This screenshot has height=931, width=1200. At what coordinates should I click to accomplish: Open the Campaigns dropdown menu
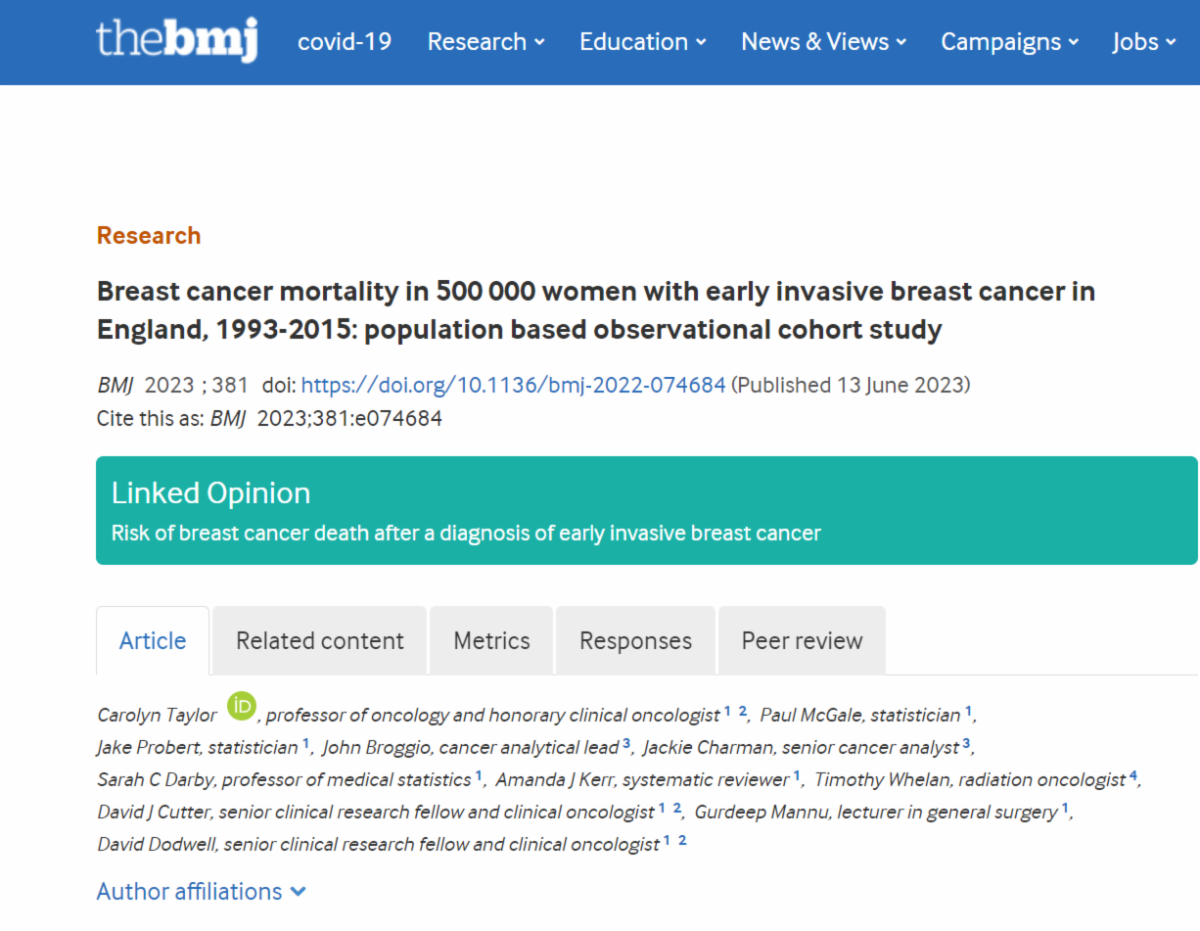coord(1010,42)
